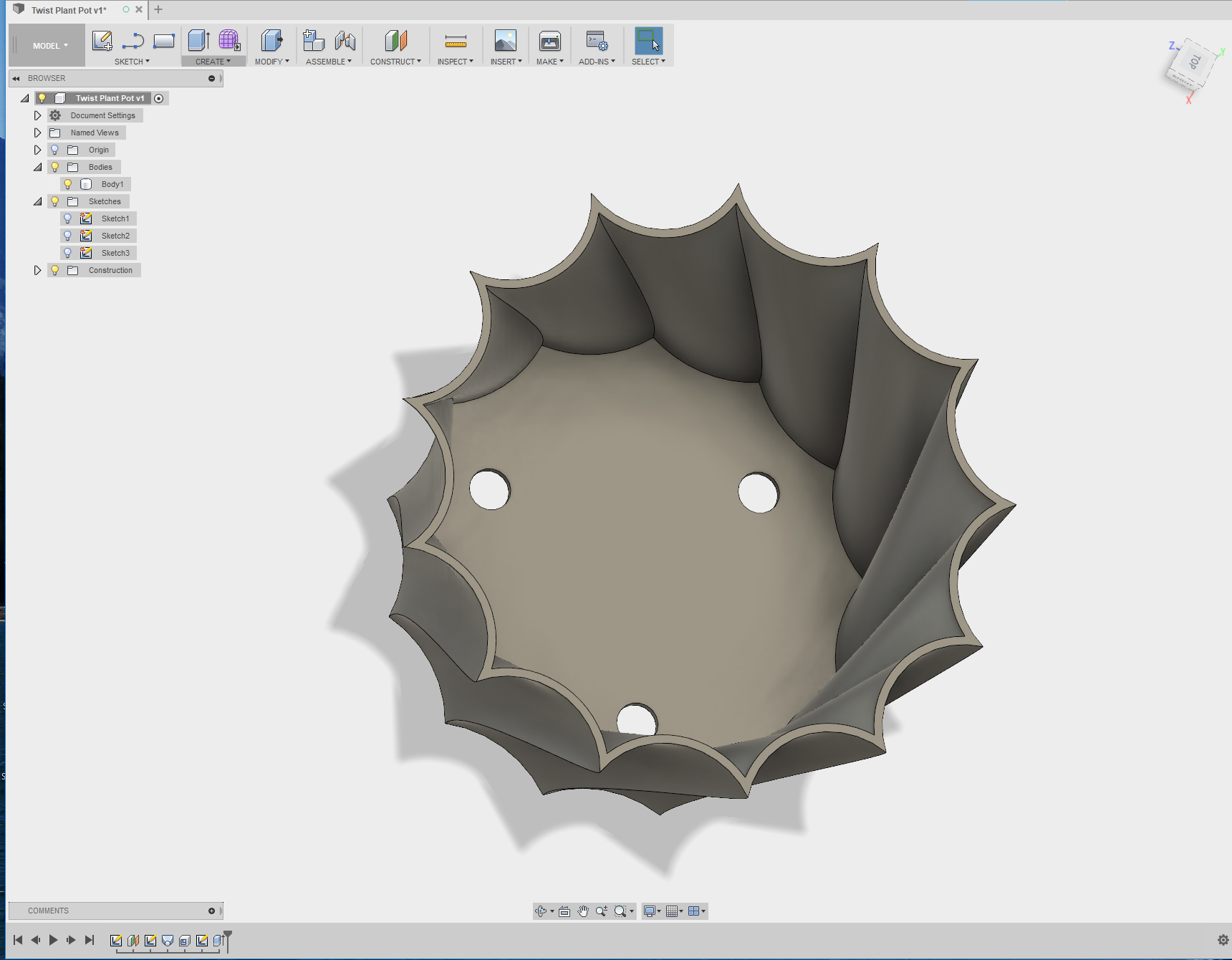Click the Look At icon

pyautogui.click(x=564, y=911)
